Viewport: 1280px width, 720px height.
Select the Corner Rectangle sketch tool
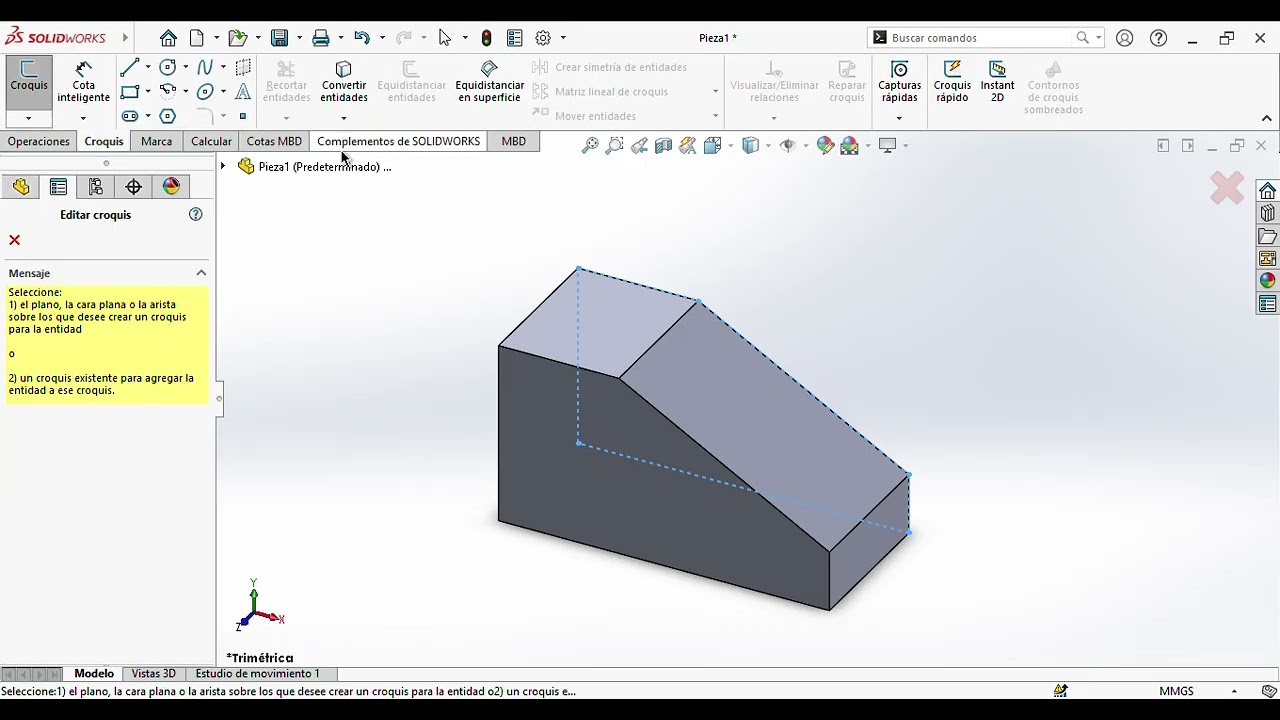[129, 92]
